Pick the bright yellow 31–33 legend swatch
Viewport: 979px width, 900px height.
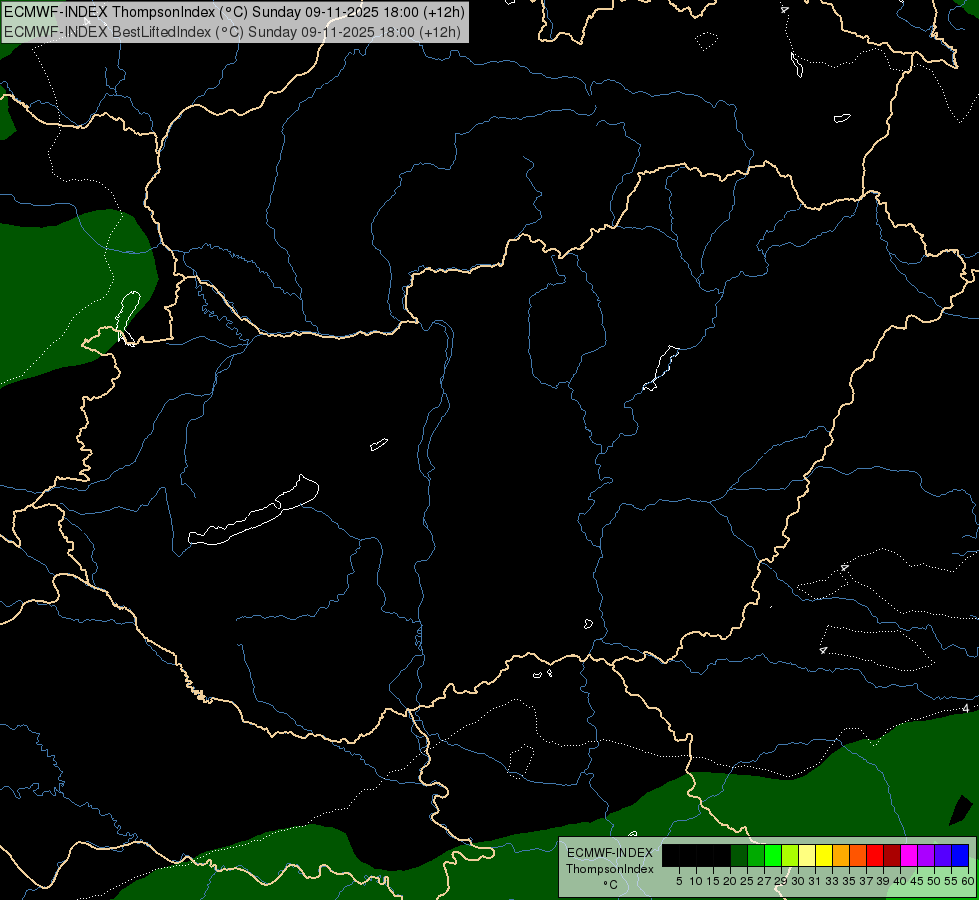coord(824,855)
